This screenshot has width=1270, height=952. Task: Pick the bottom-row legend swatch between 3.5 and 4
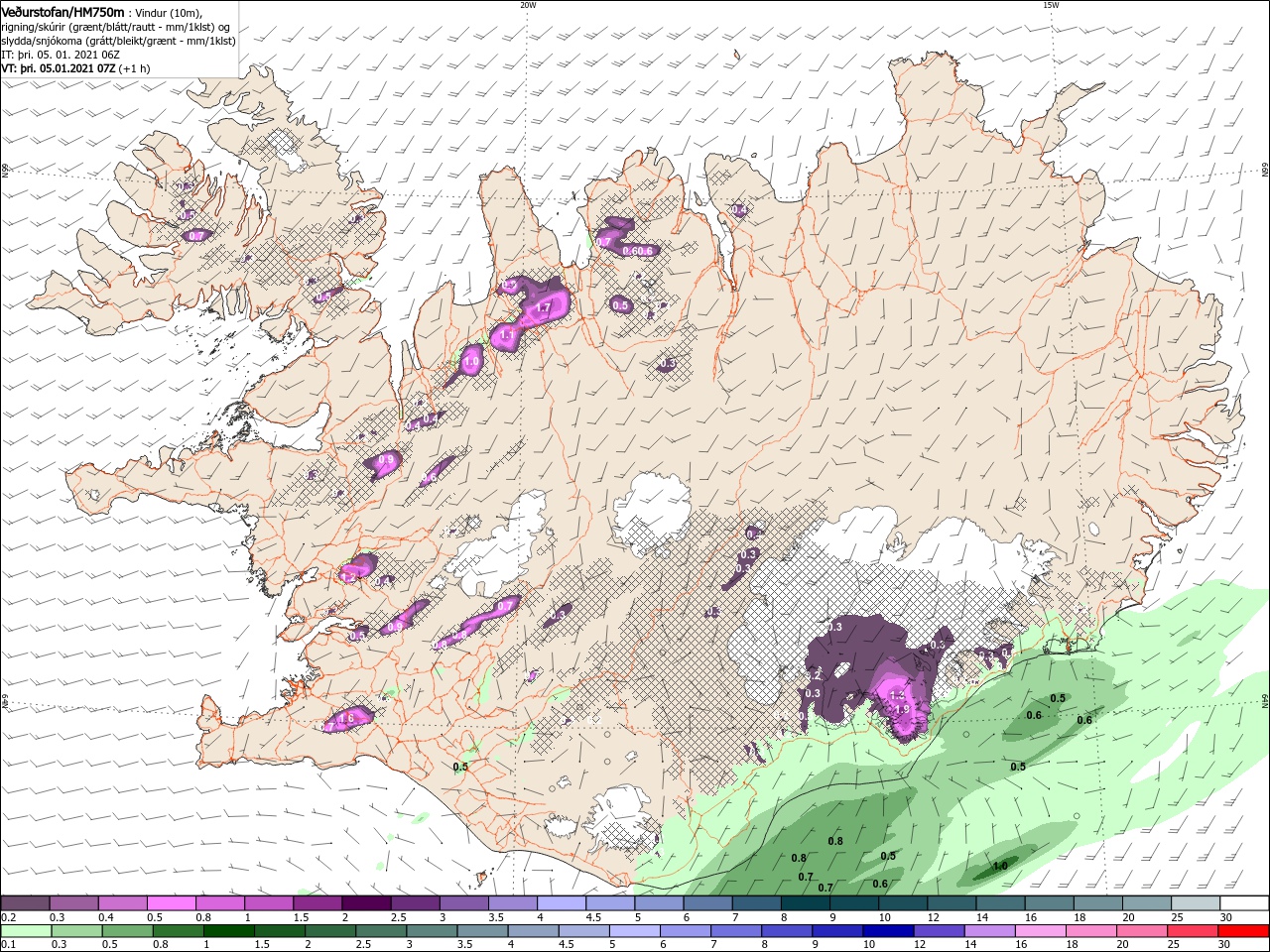(481, 931)
